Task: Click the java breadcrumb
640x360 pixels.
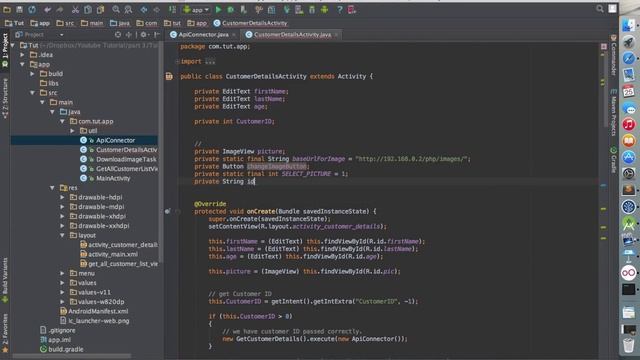Action: pos(120,23)
